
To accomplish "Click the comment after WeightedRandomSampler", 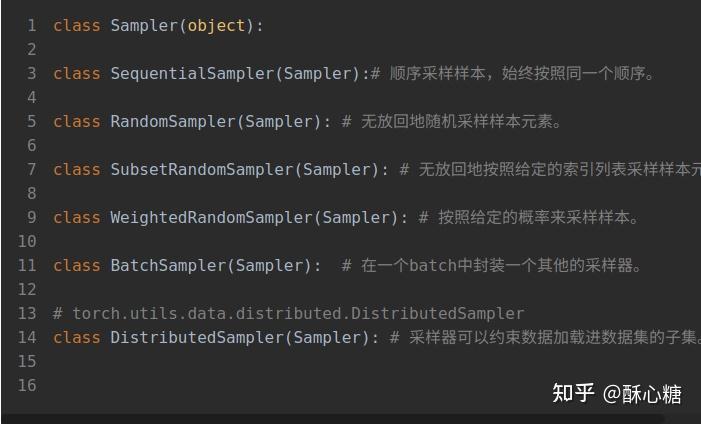I will 528,217.
